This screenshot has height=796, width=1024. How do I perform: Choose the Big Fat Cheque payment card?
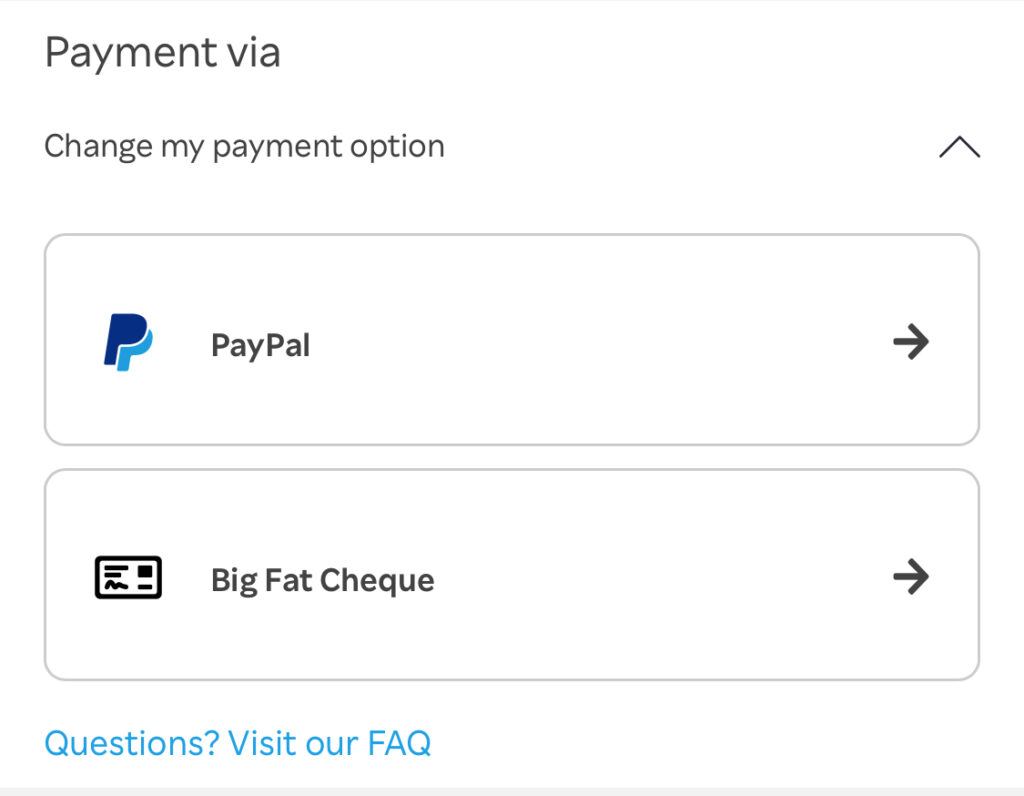click(x=512, y=575)
